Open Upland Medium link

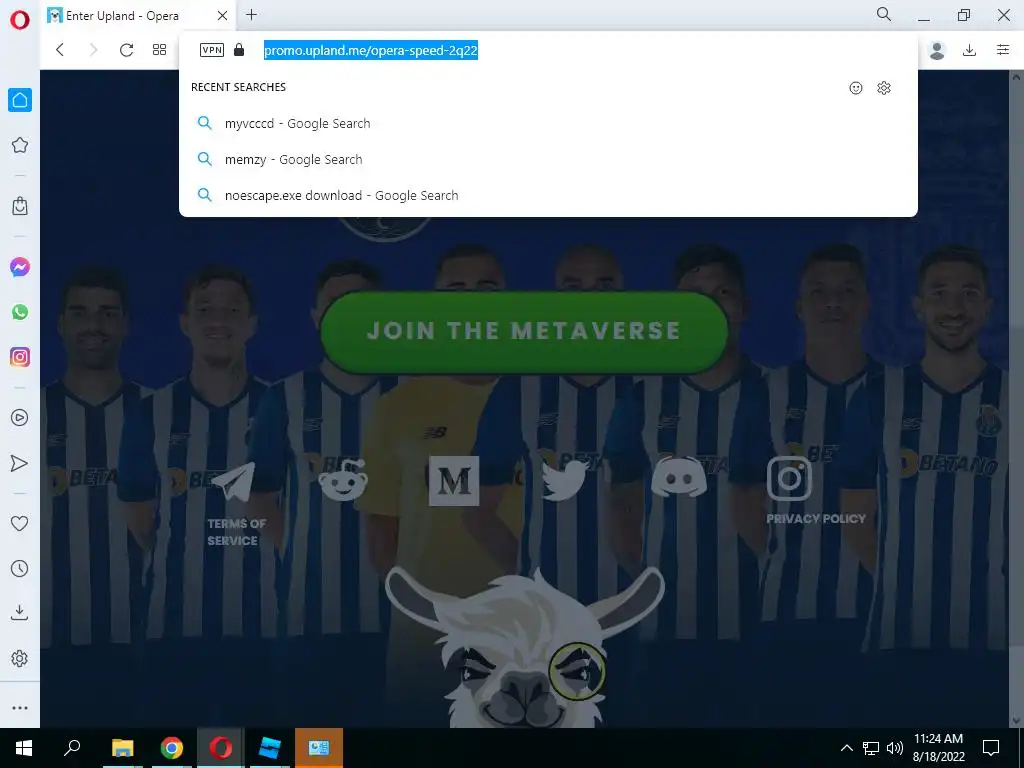coord(454,481)
